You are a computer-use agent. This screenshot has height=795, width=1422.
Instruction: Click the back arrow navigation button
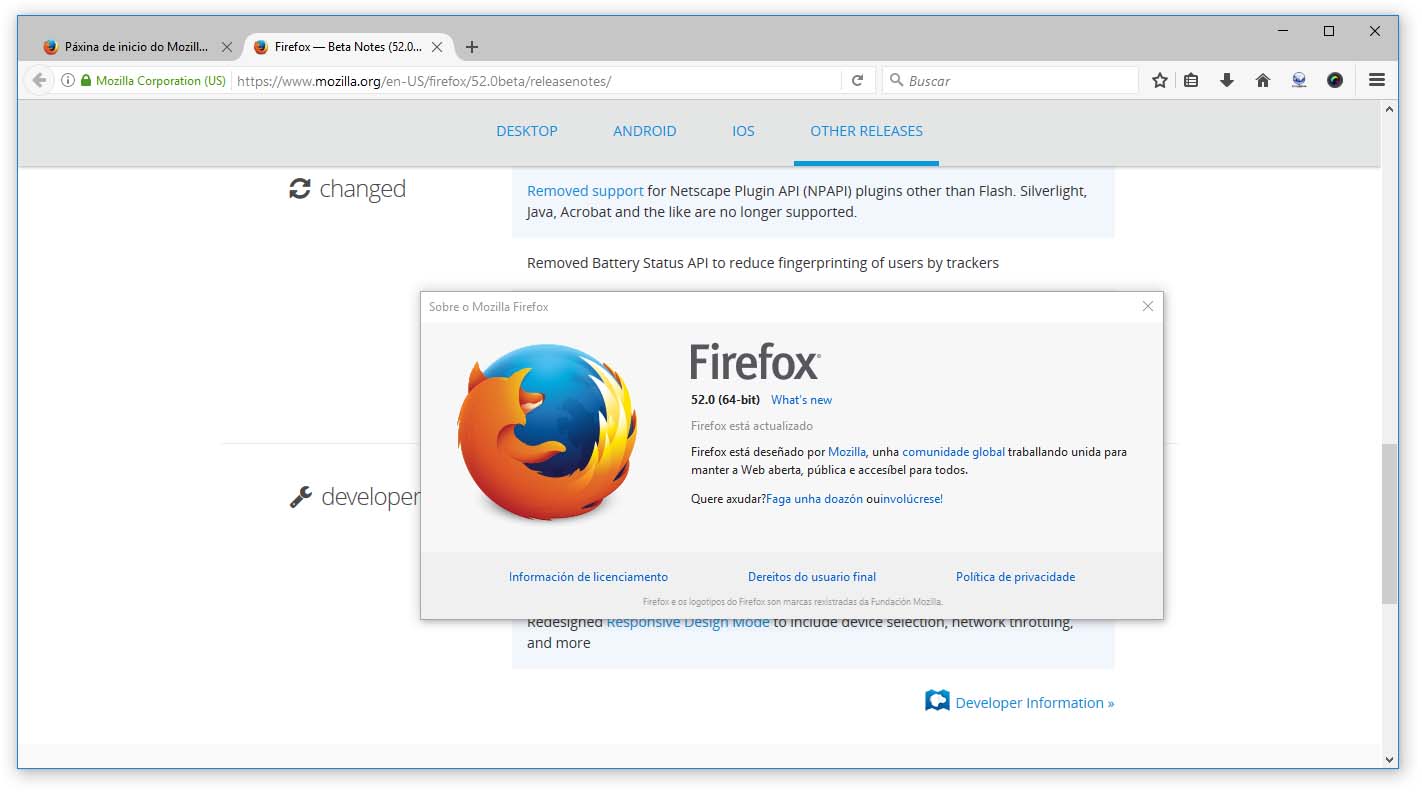pos(39,81)
